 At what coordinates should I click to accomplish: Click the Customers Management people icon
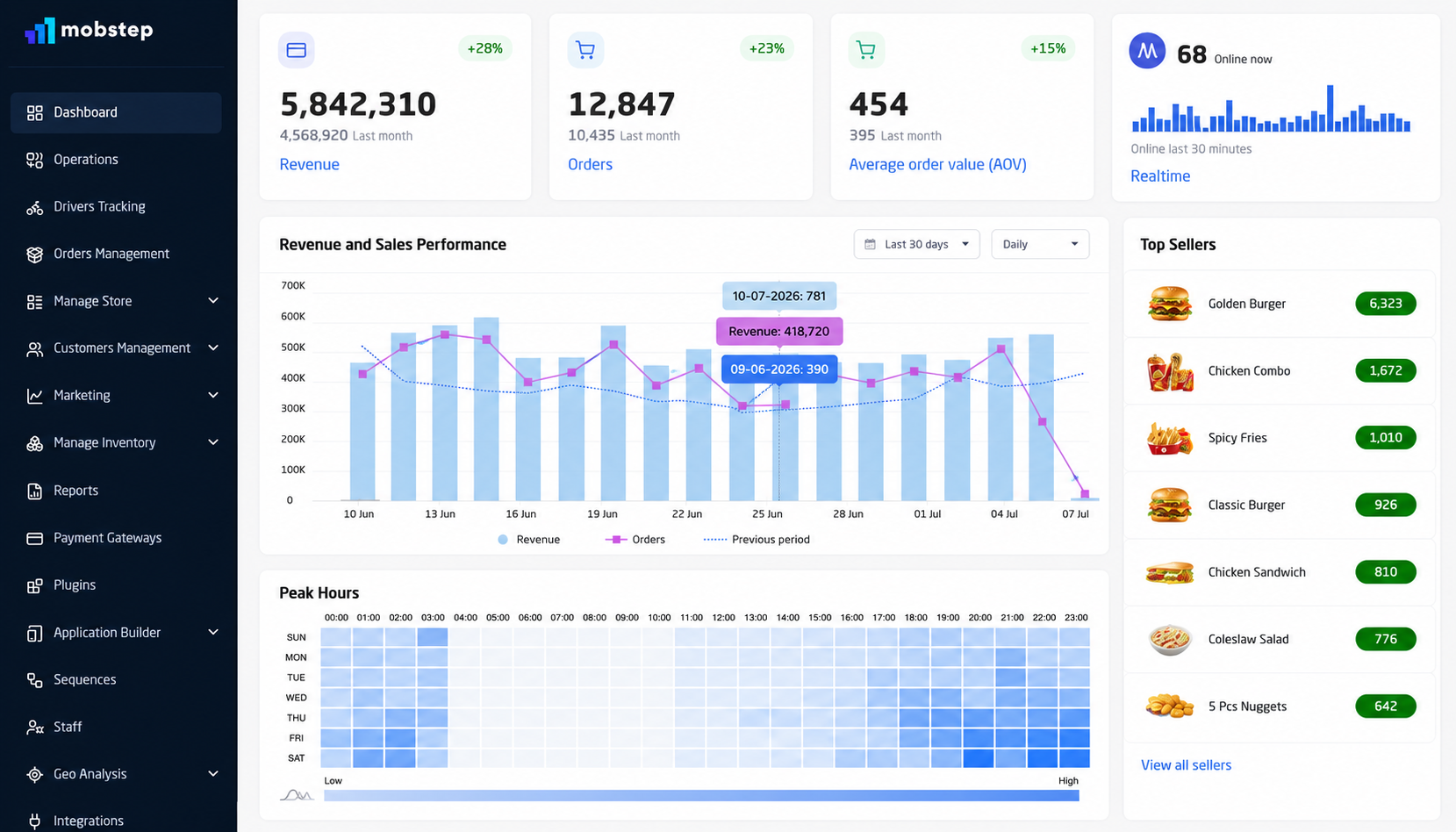[x=35, y=349]
